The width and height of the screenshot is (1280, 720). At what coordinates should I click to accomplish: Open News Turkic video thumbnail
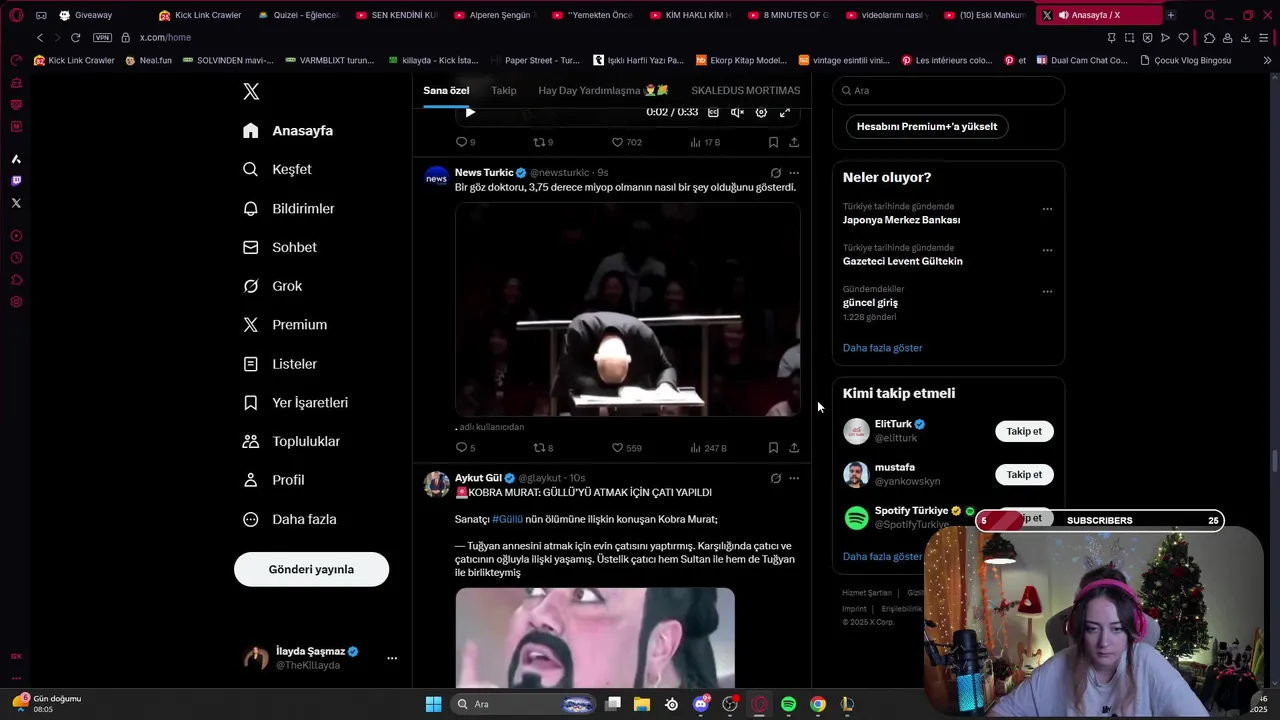628,309
